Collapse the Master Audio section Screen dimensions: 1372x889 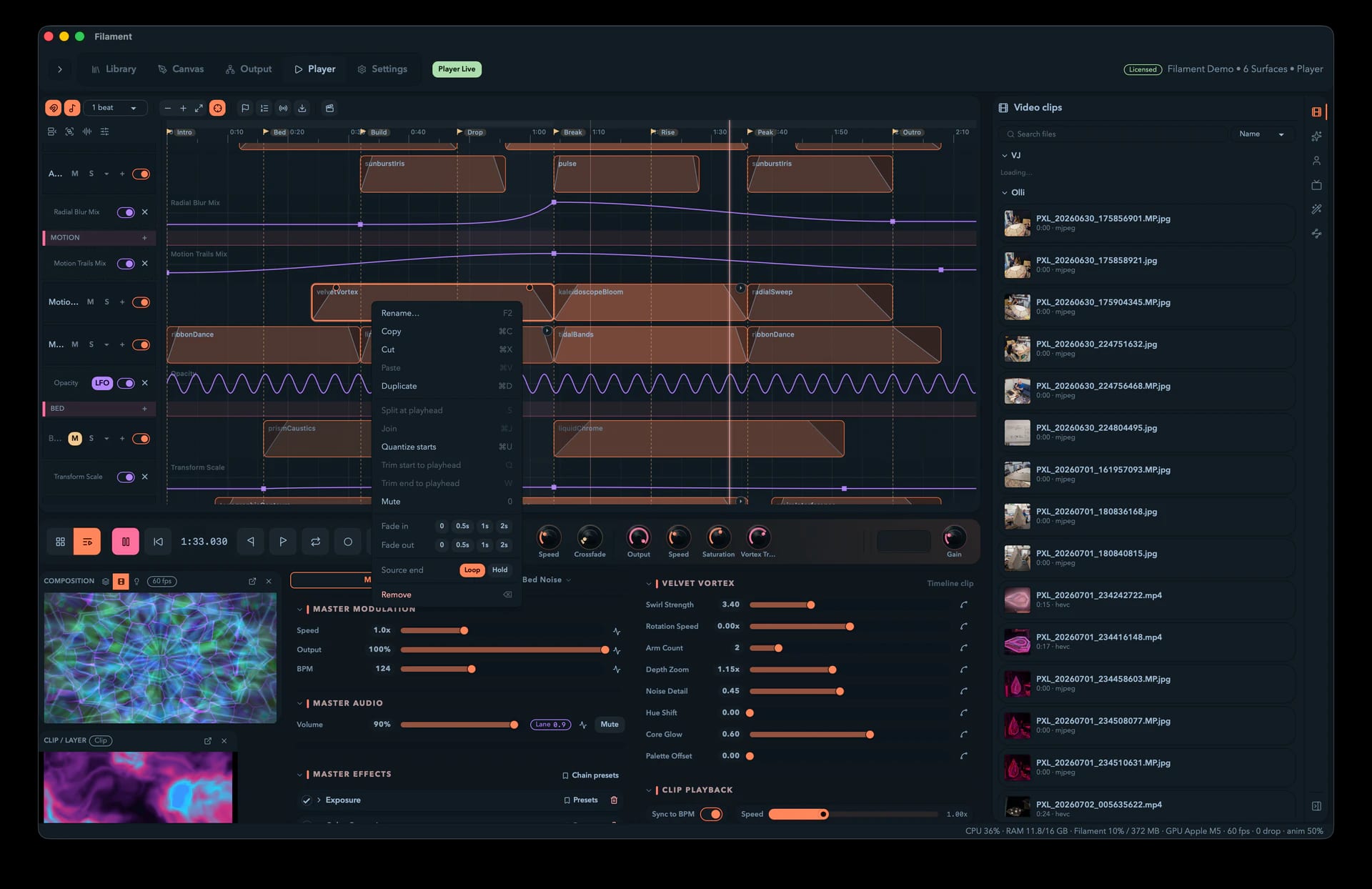click(x=299, y=704)
